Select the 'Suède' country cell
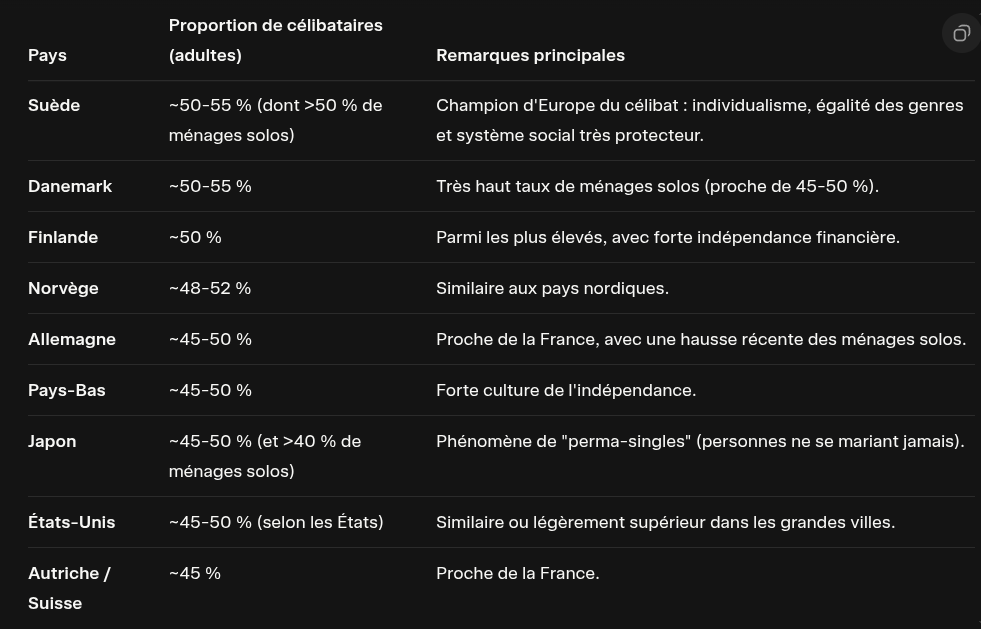 click(x=54, y=105)
